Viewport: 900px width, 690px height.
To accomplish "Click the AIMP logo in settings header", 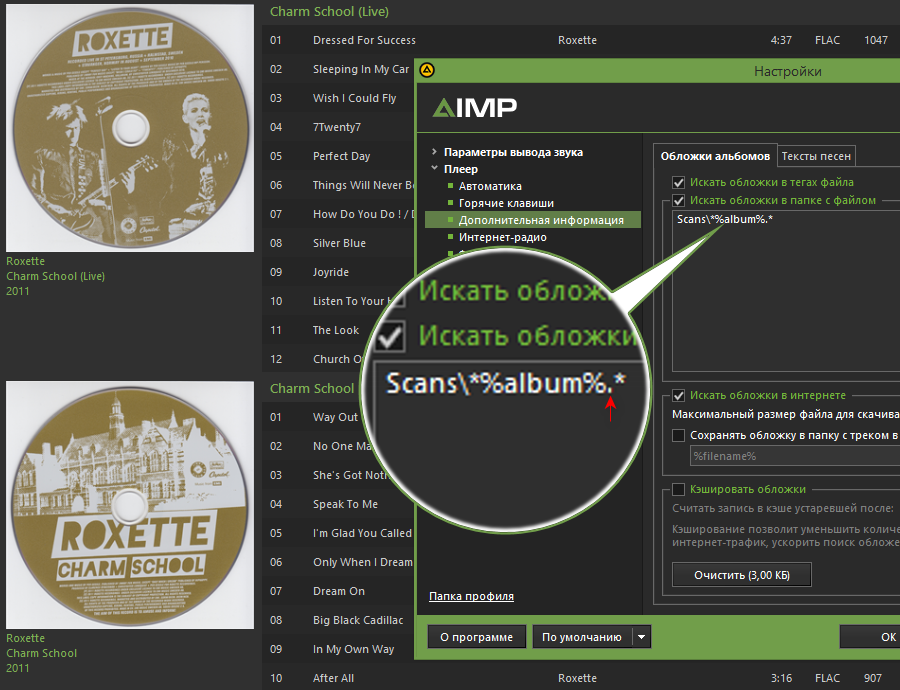I will (475, 107).
